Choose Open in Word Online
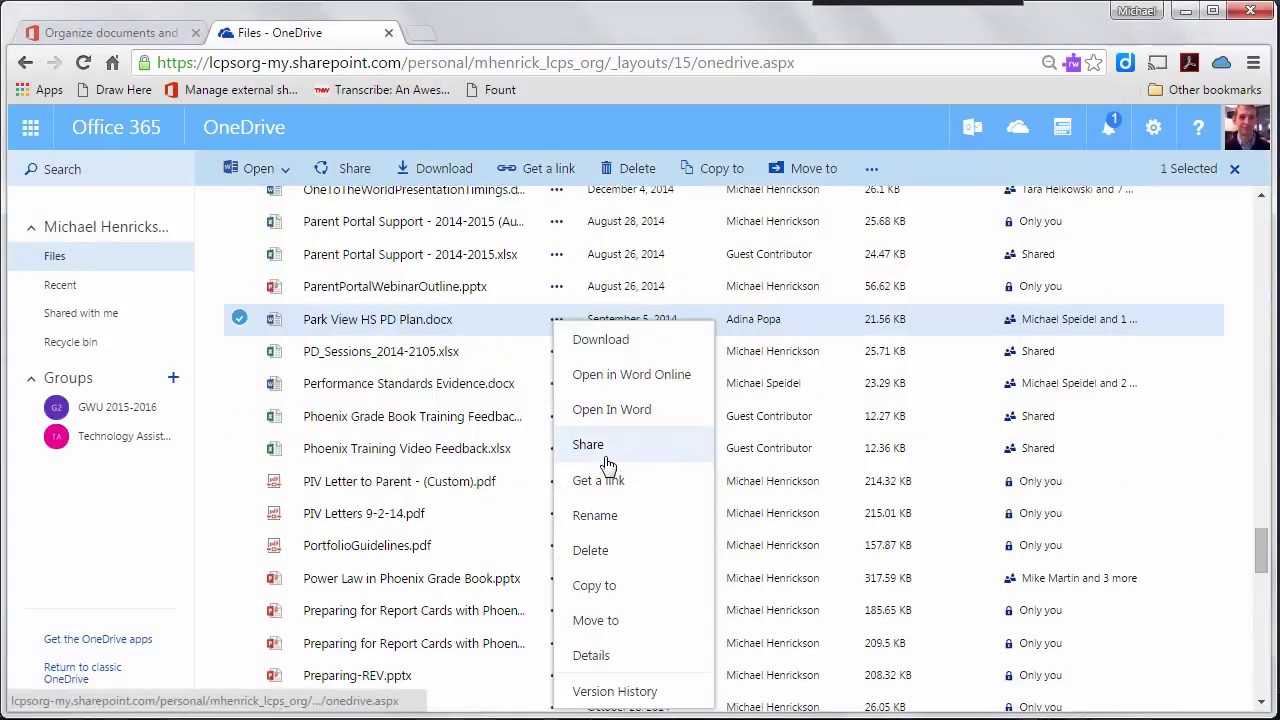 point(632,374)
